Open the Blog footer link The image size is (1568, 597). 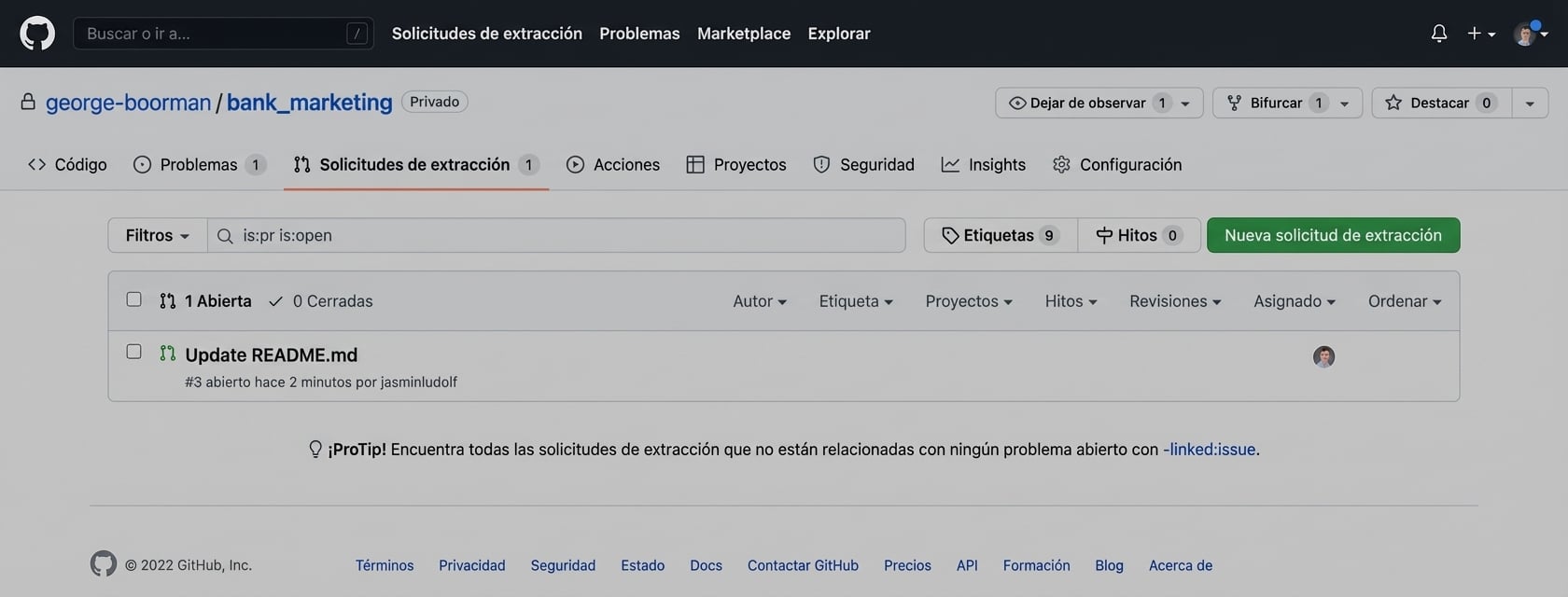point(1110,565)
